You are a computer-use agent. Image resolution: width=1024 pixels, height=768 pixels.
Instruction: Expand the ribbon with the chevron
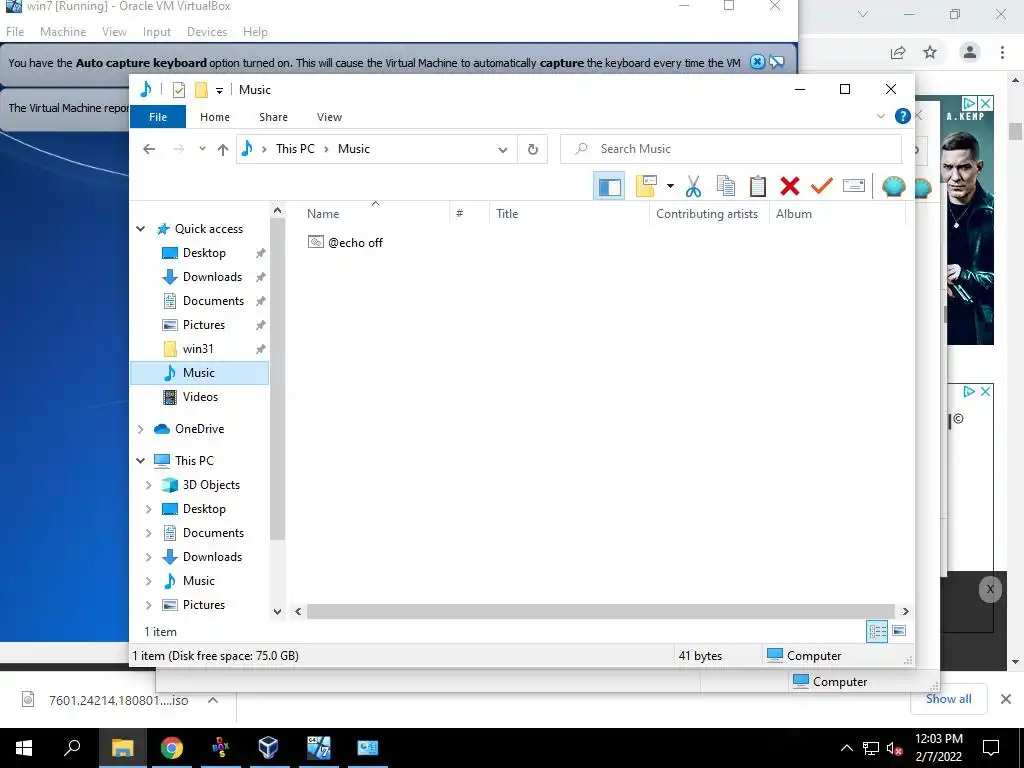pos(880,116)
